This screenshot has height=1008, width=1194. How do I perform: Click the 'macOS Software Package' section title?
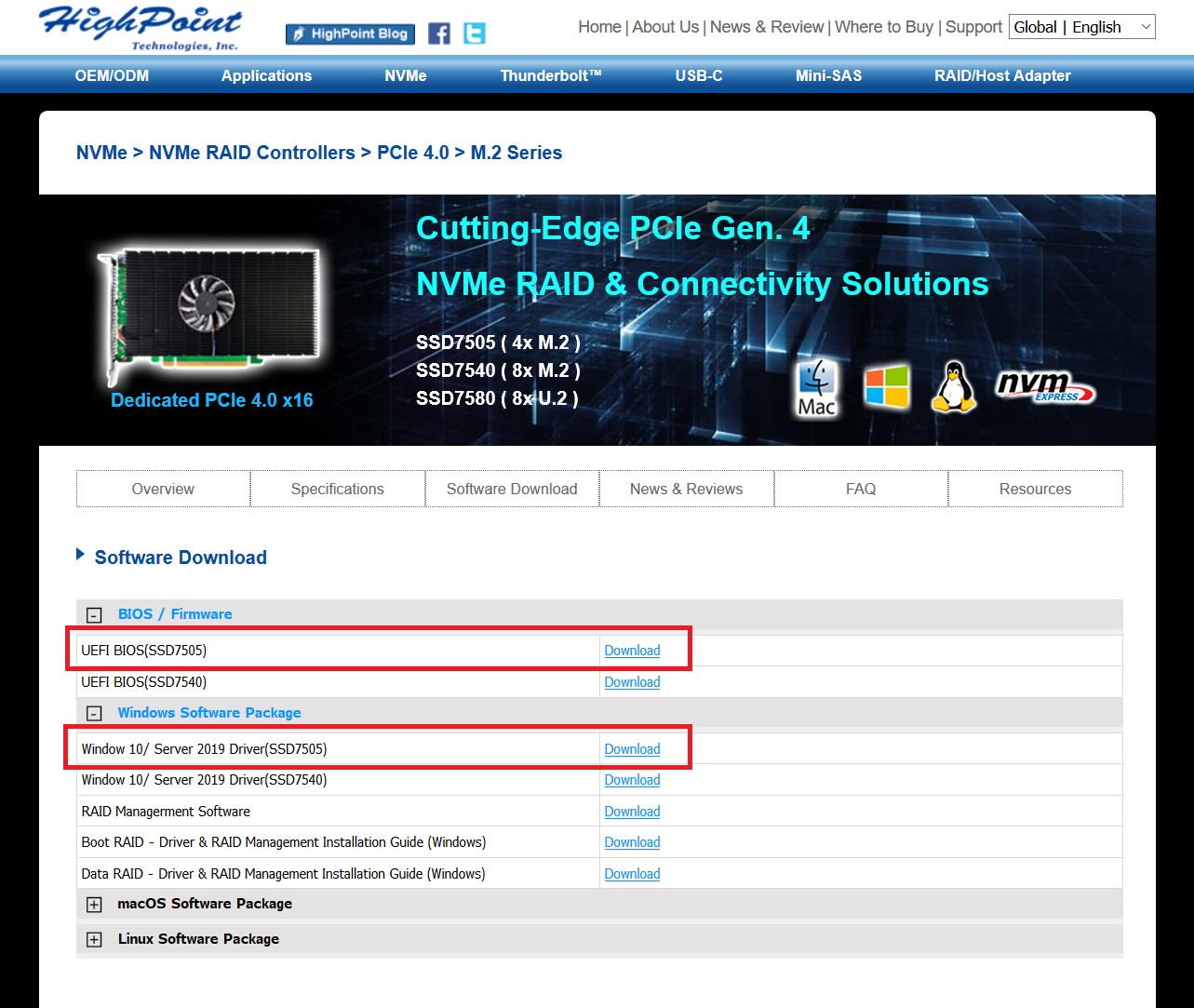point(205,904)
